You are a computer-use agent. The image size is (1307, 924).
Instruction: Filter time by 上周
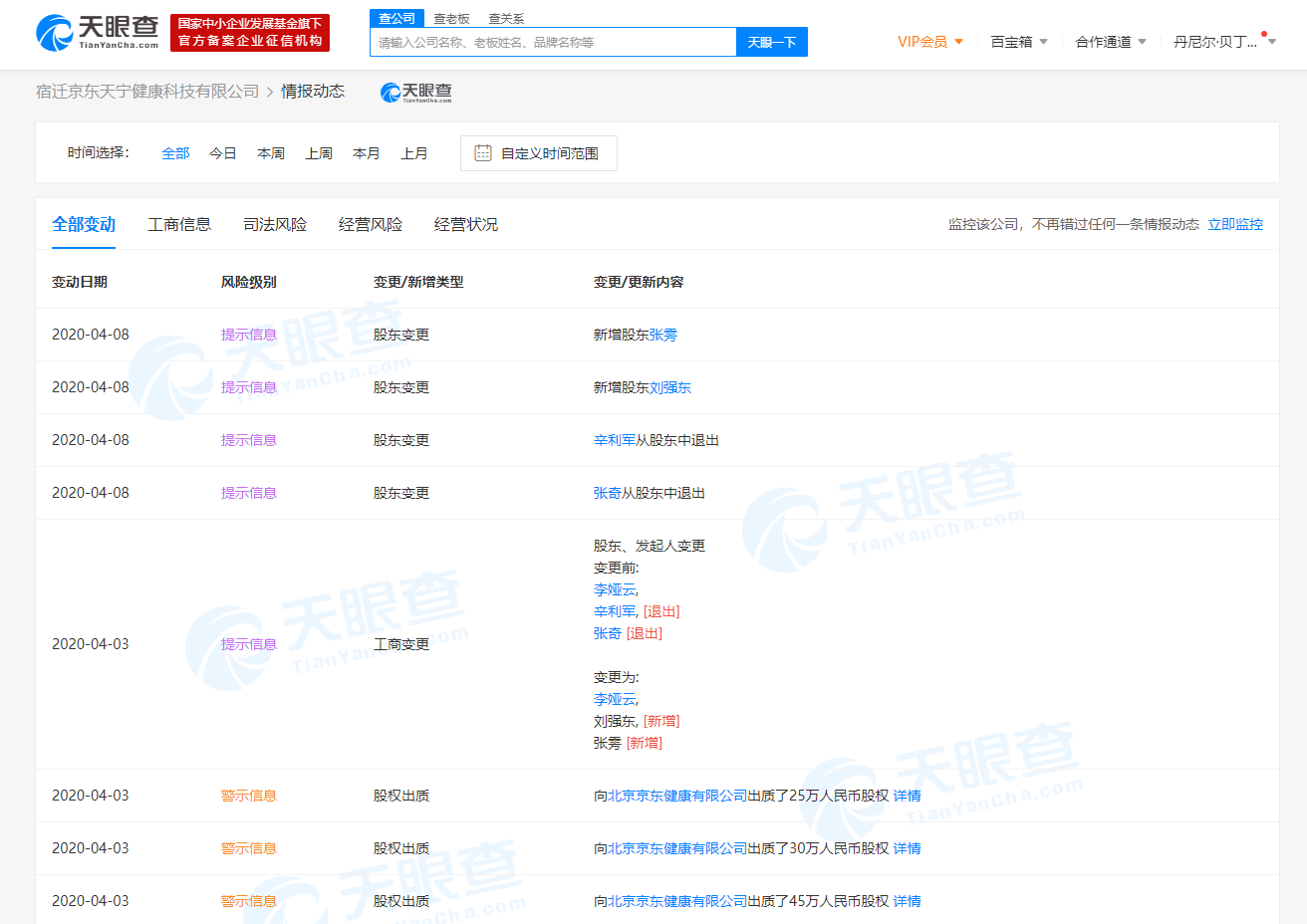(x=319, y=153)
